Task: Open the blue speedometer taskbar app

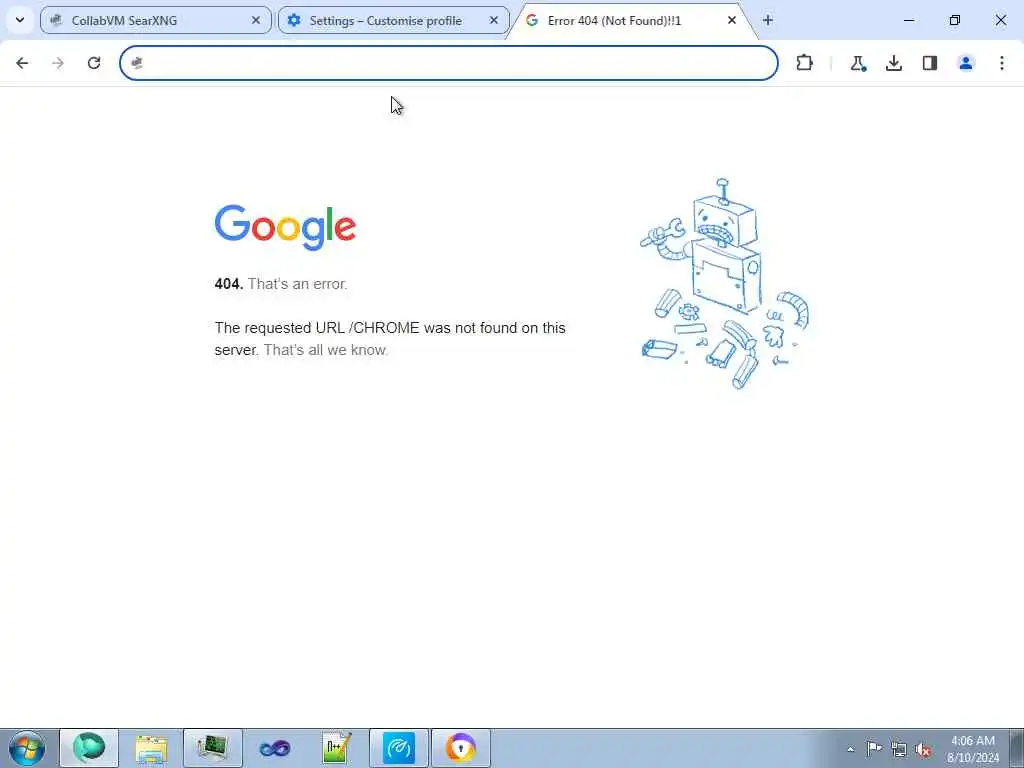Action: coord(399,748)
